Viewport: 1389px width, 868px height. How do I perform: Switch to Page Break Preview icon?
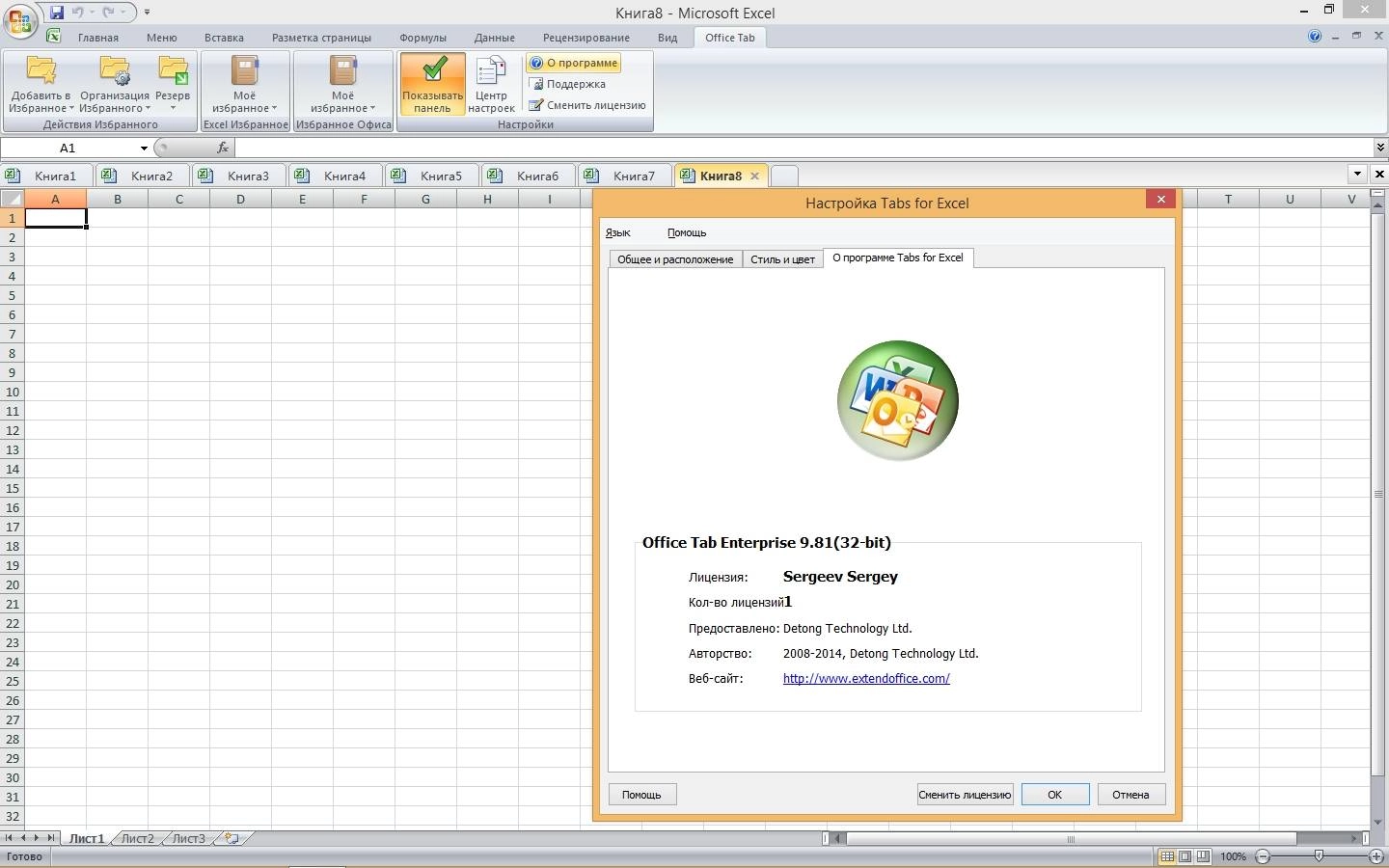click(x=1203, y=856)
